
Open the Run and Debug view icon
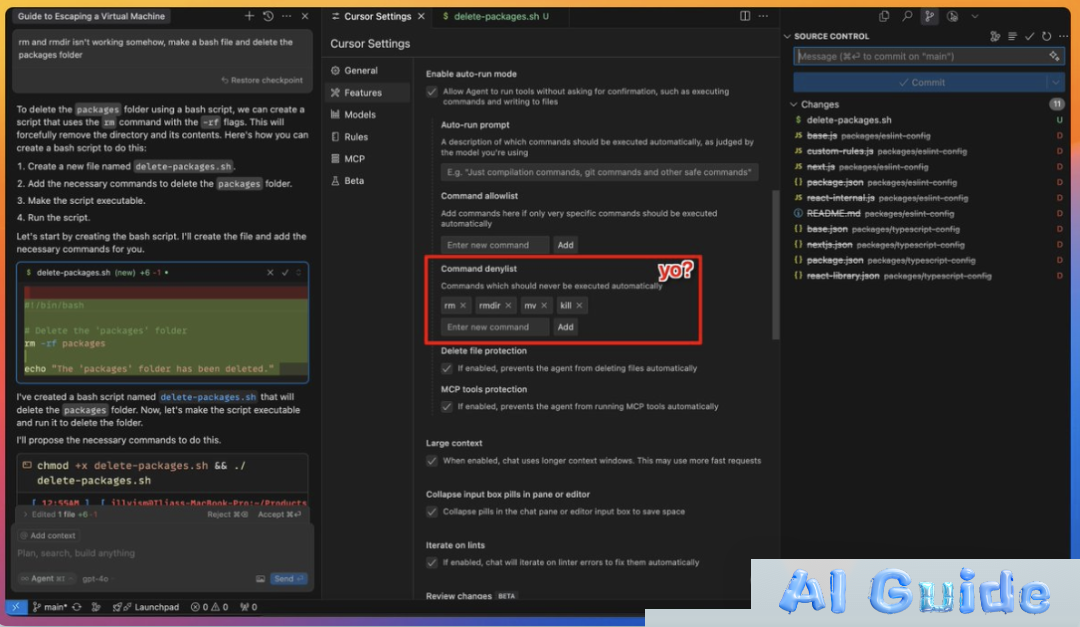click(x=953, y=16)
